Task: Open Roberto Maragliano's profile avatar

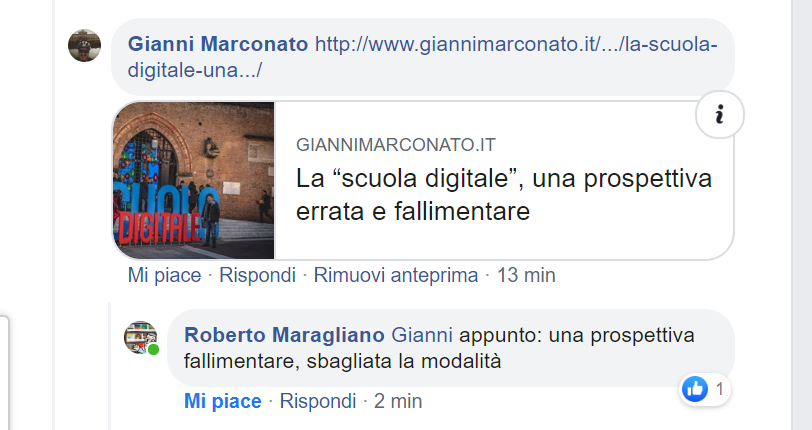Action: (140, 337)
